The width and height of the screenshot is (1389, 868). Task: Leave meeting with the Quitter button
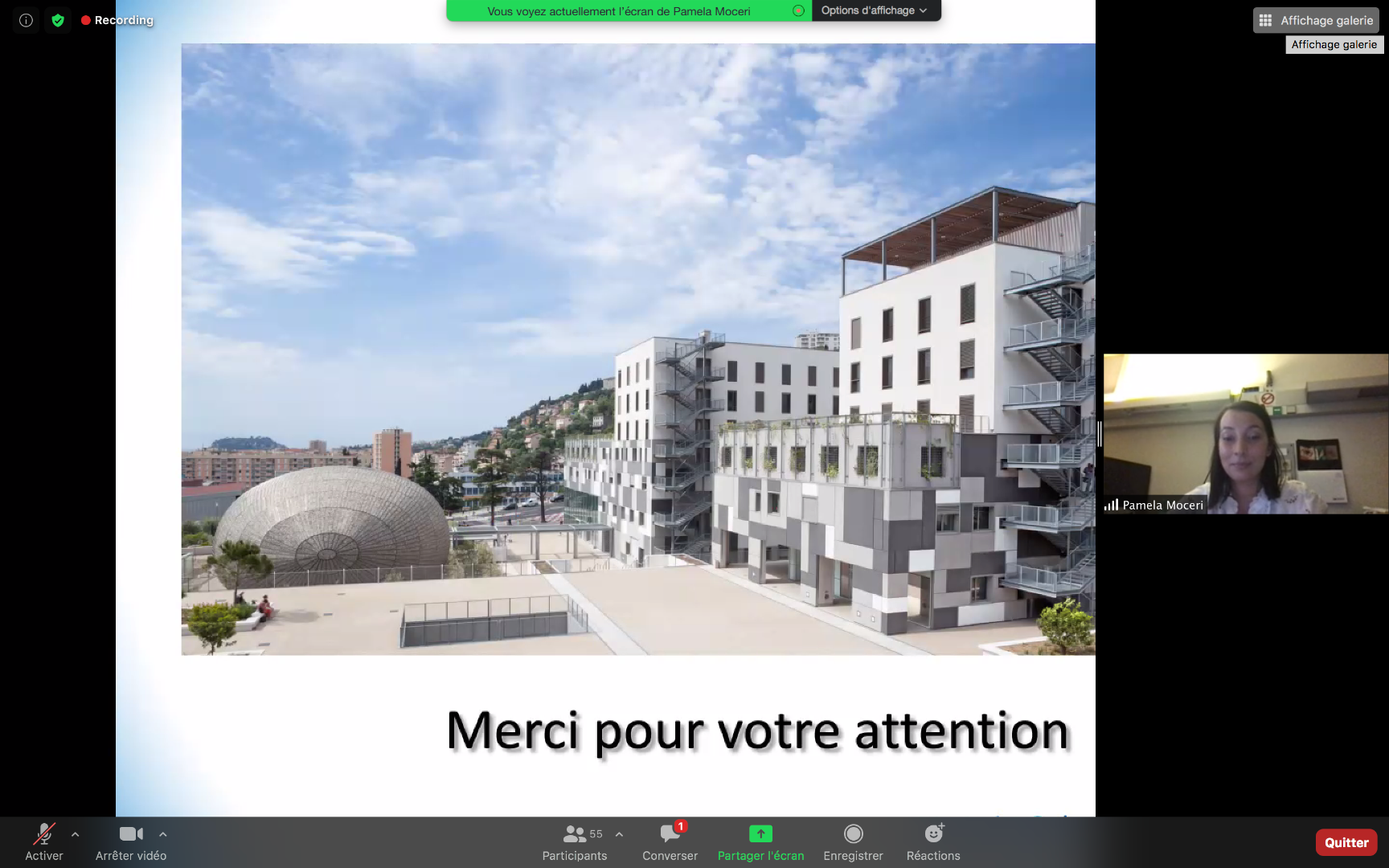coord(1346,842)
